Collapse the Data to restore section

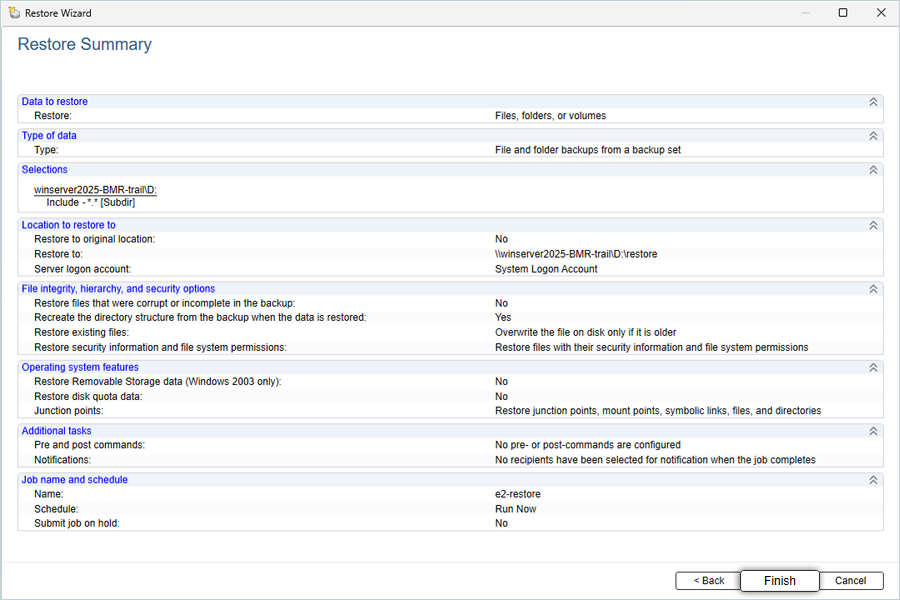[873, 102]
